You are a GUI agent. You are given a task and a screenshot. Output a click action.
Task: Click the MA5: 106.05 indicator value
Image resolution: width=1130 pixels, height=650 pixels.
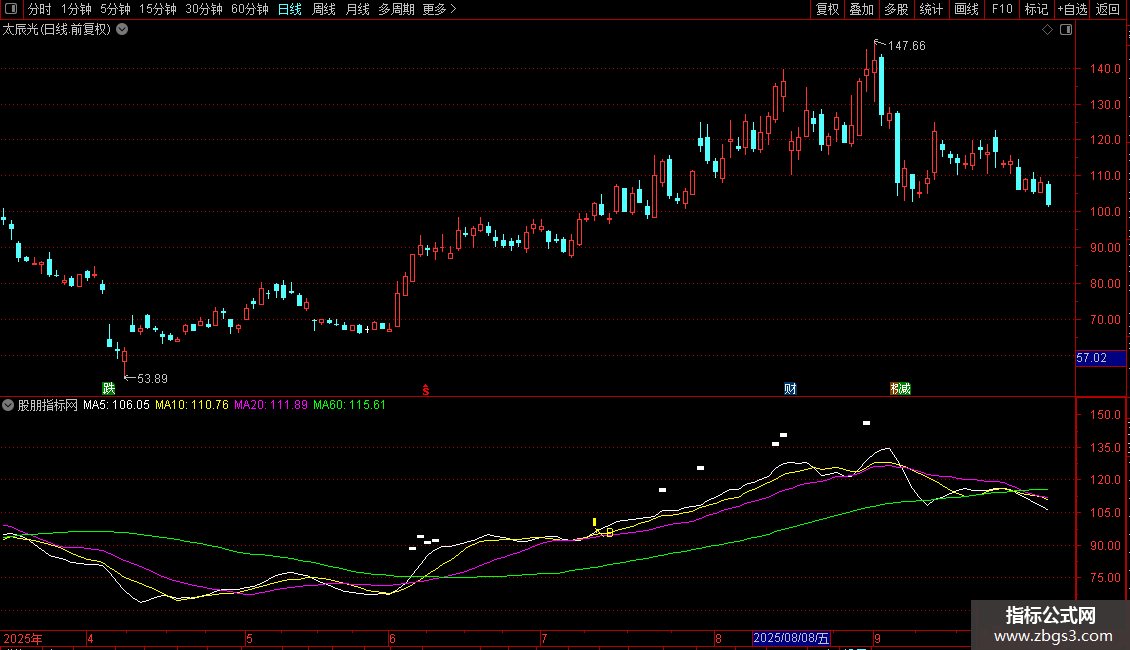click(116, 405)
